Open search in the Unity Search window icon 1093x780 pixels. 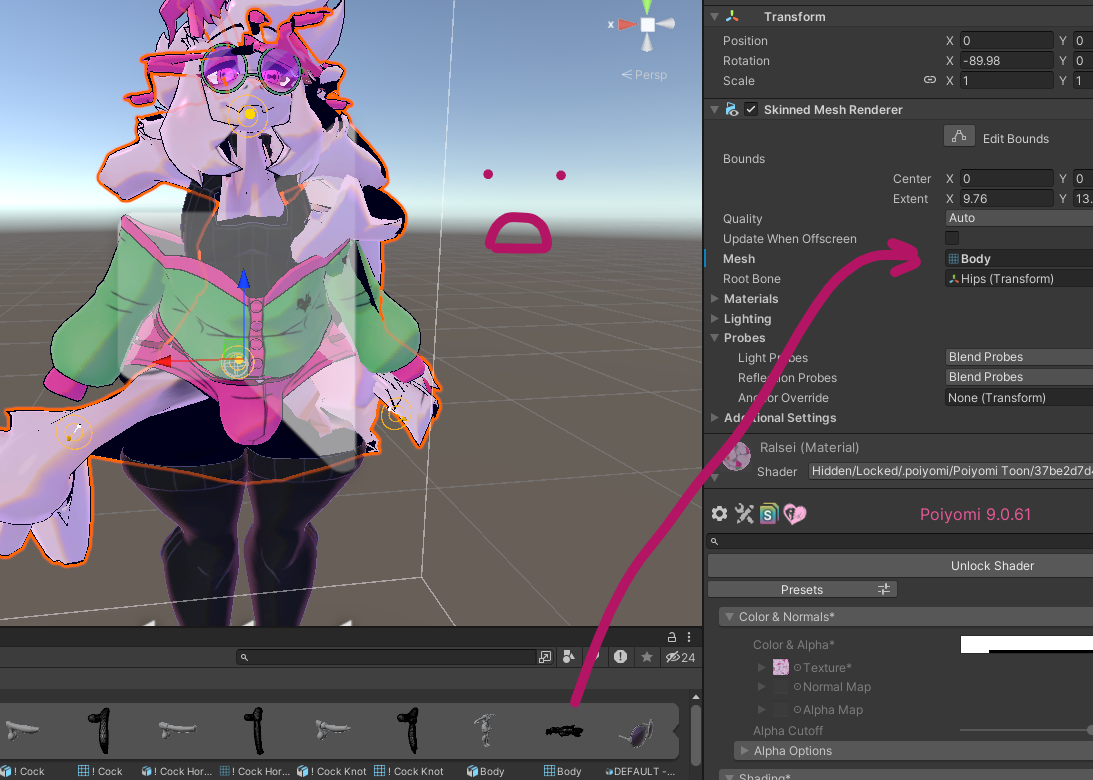tap(545, 657)
